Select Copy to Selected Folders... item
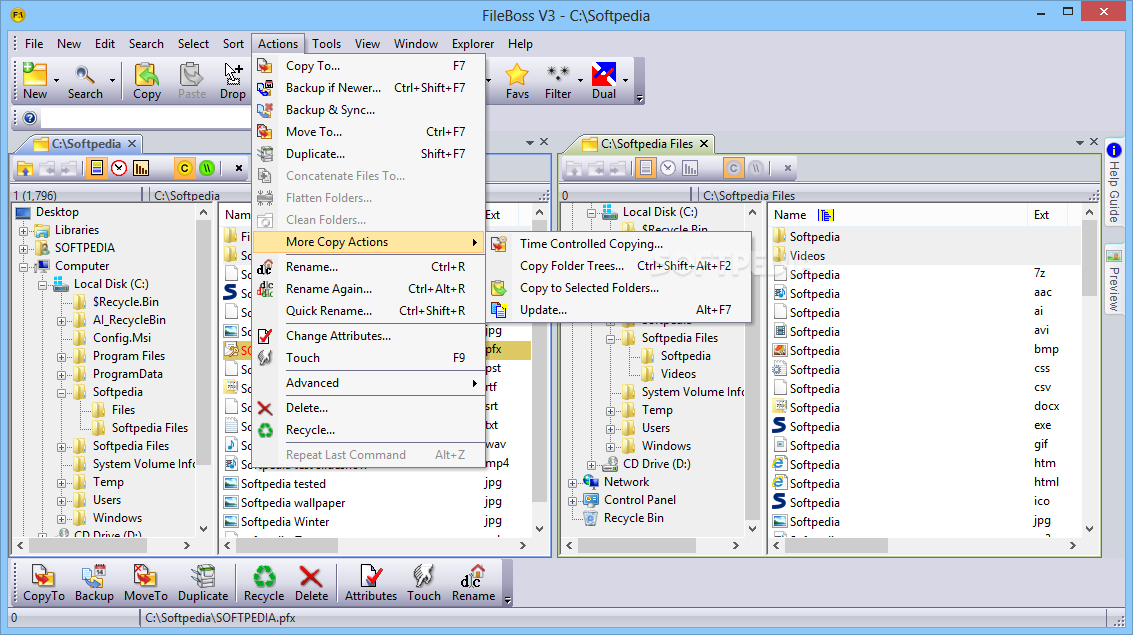 tap(620, 288)
